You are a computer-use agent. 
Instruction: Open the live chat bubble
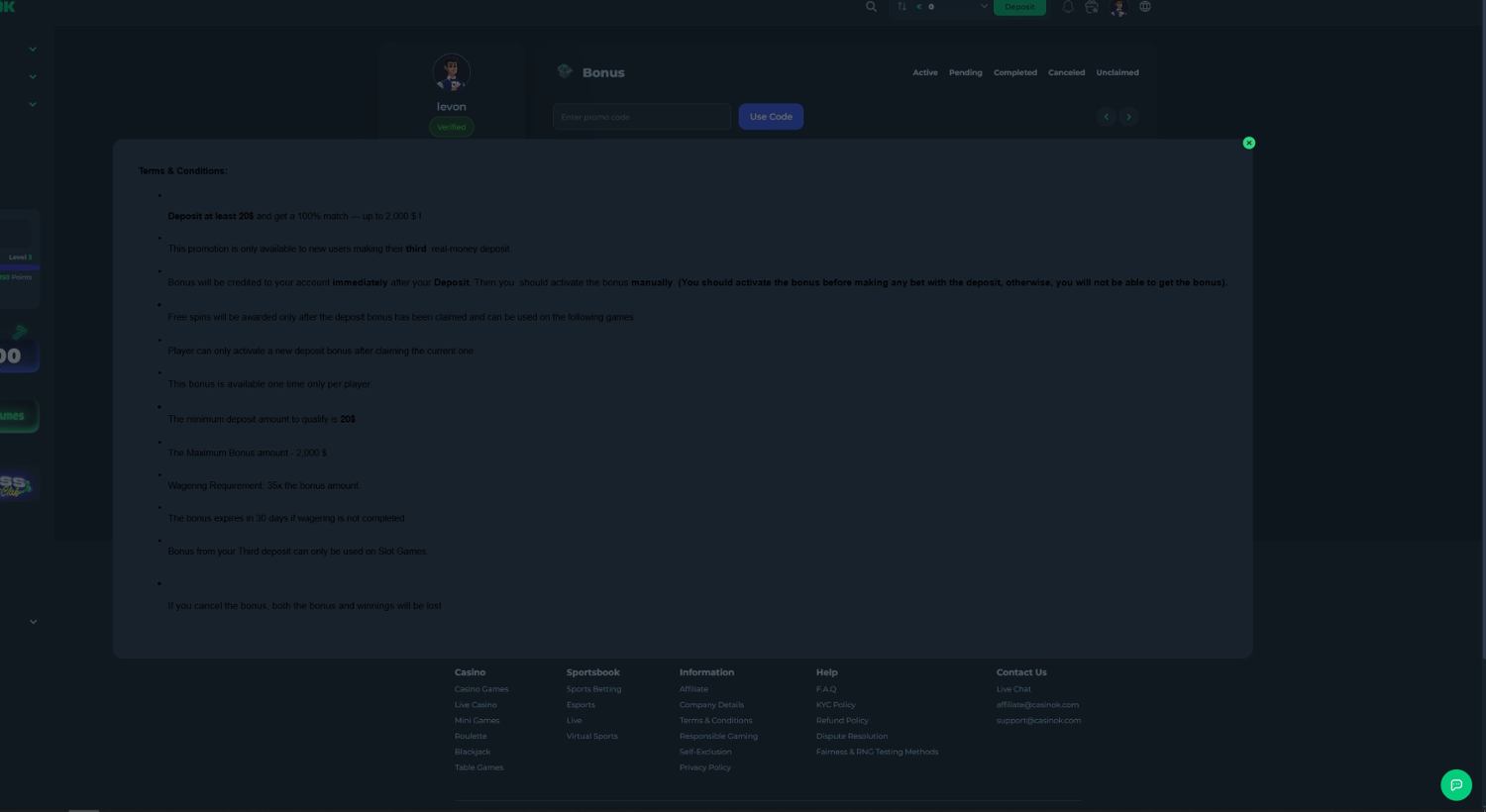(x=1455, y=784)
